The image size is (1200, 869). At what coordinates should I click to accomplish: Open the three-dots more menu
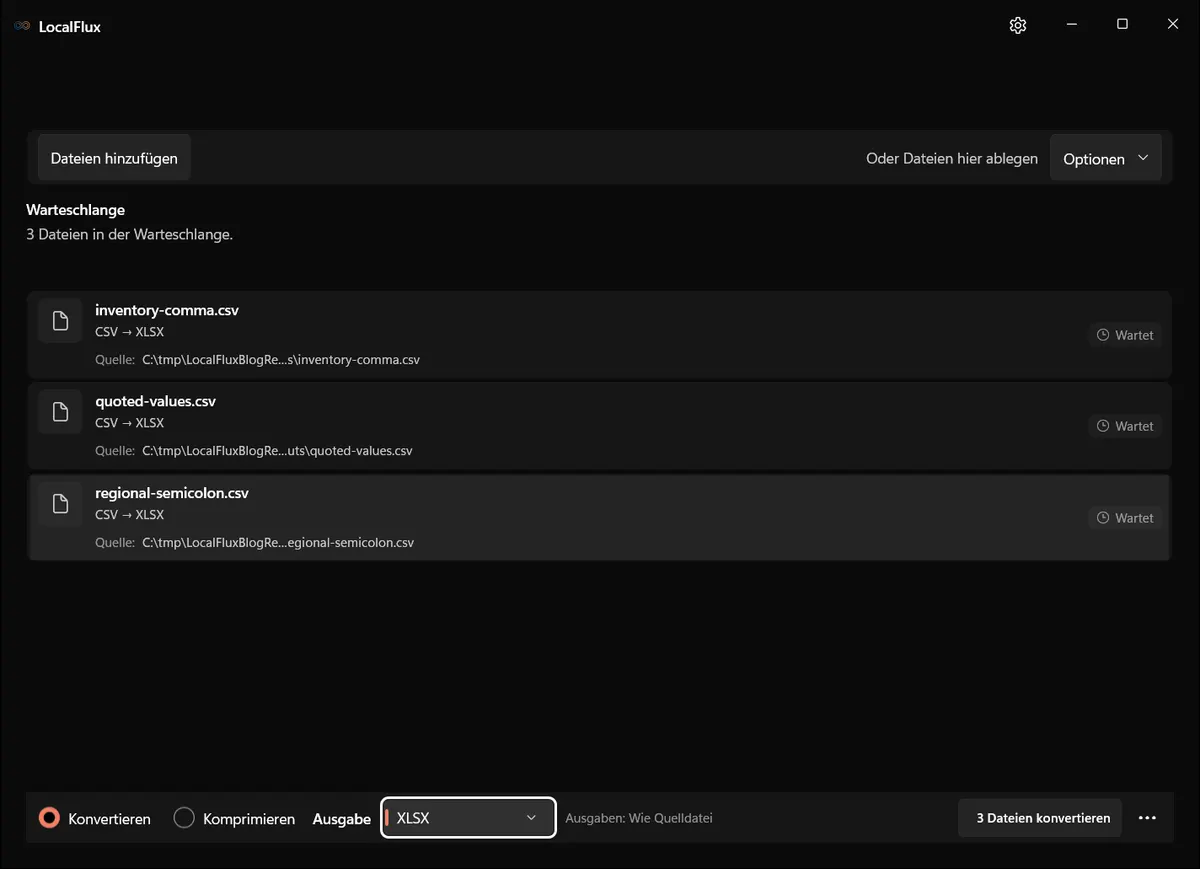1147,818
